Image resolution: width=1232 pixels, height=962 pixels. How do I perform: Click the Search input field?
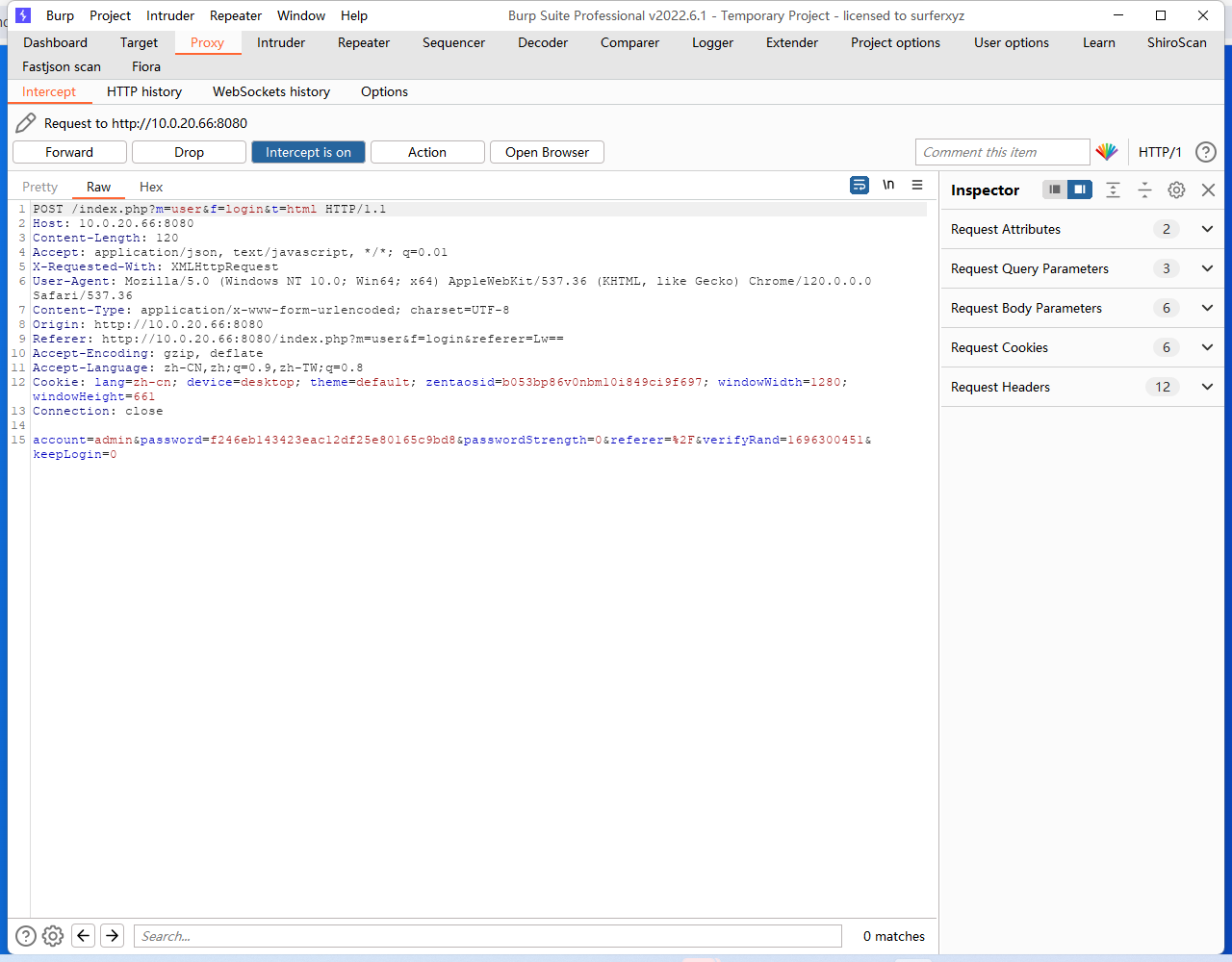488,936
